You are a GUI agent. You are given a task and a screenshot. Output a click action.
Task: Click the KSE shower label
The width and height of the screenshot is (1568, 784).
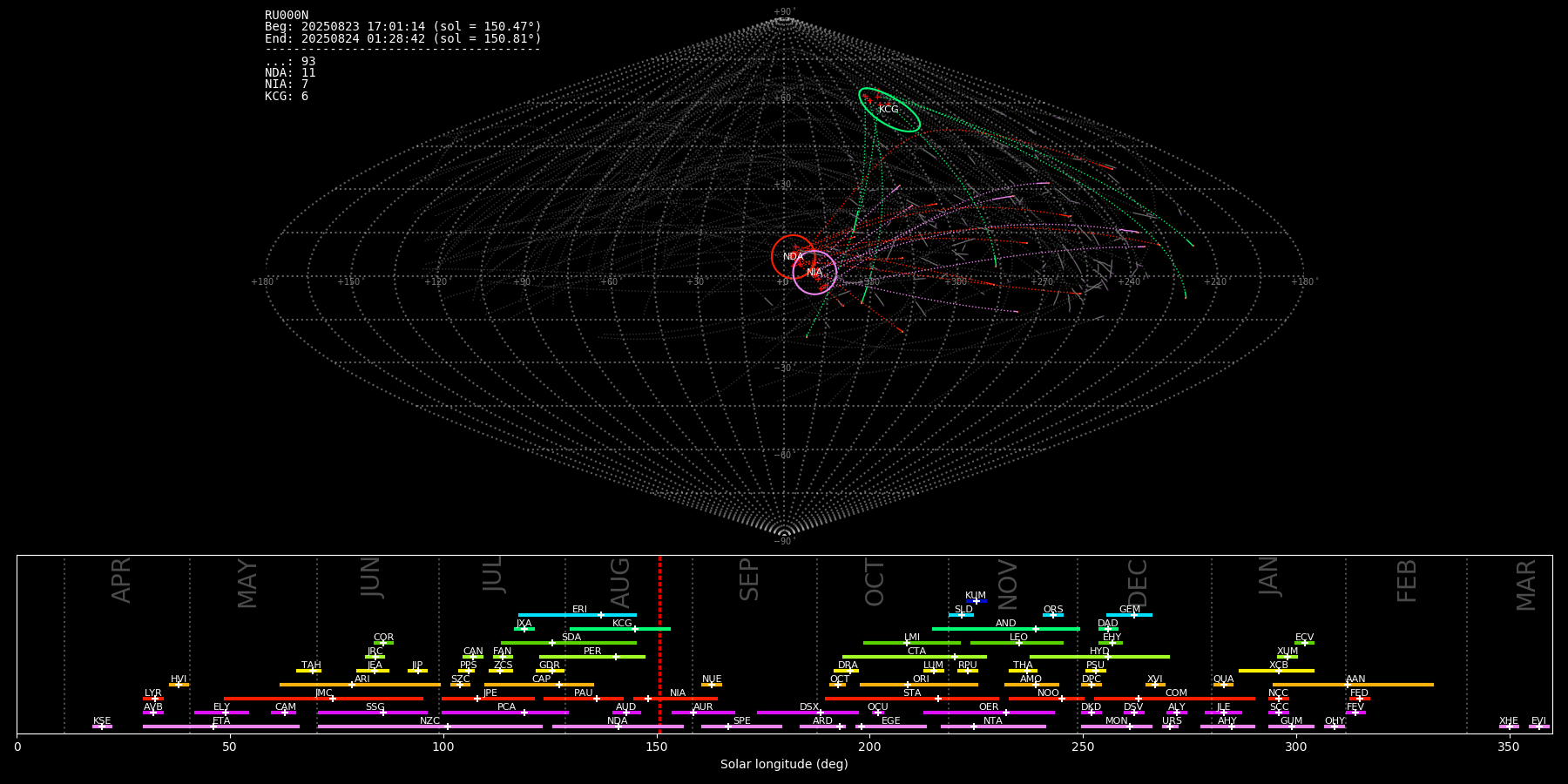(x=102, y=721)
